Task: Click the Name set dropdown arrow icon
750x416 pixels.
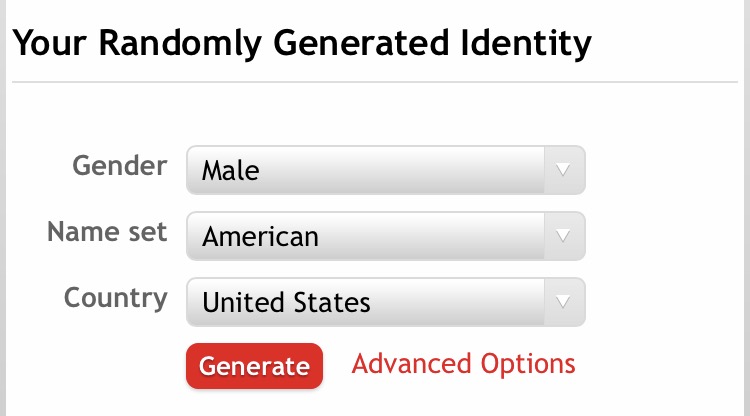Action: click(x=563, y=236)
